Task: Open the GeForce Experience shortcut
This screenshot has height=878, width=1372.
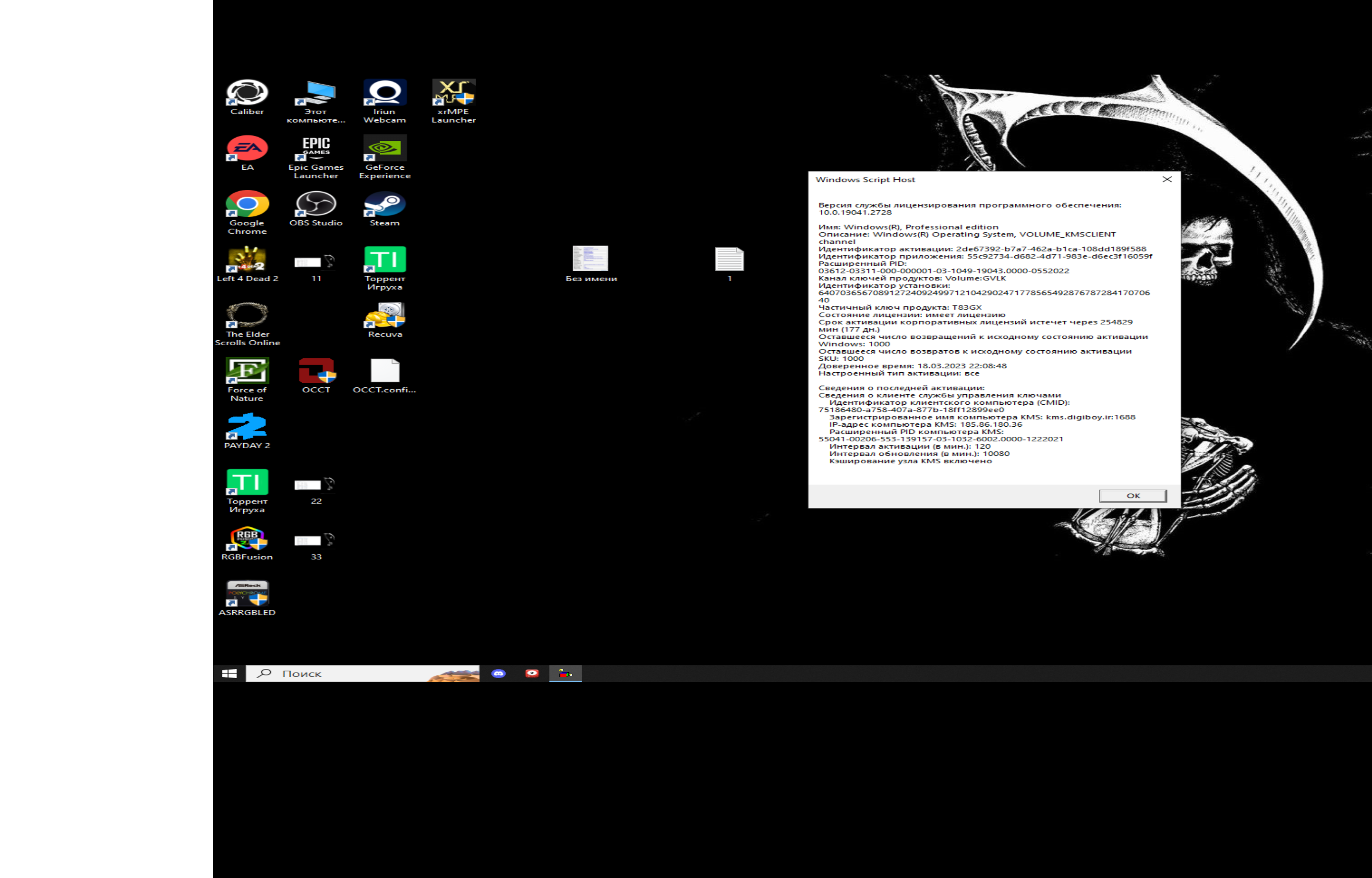Action: (385, 157)
